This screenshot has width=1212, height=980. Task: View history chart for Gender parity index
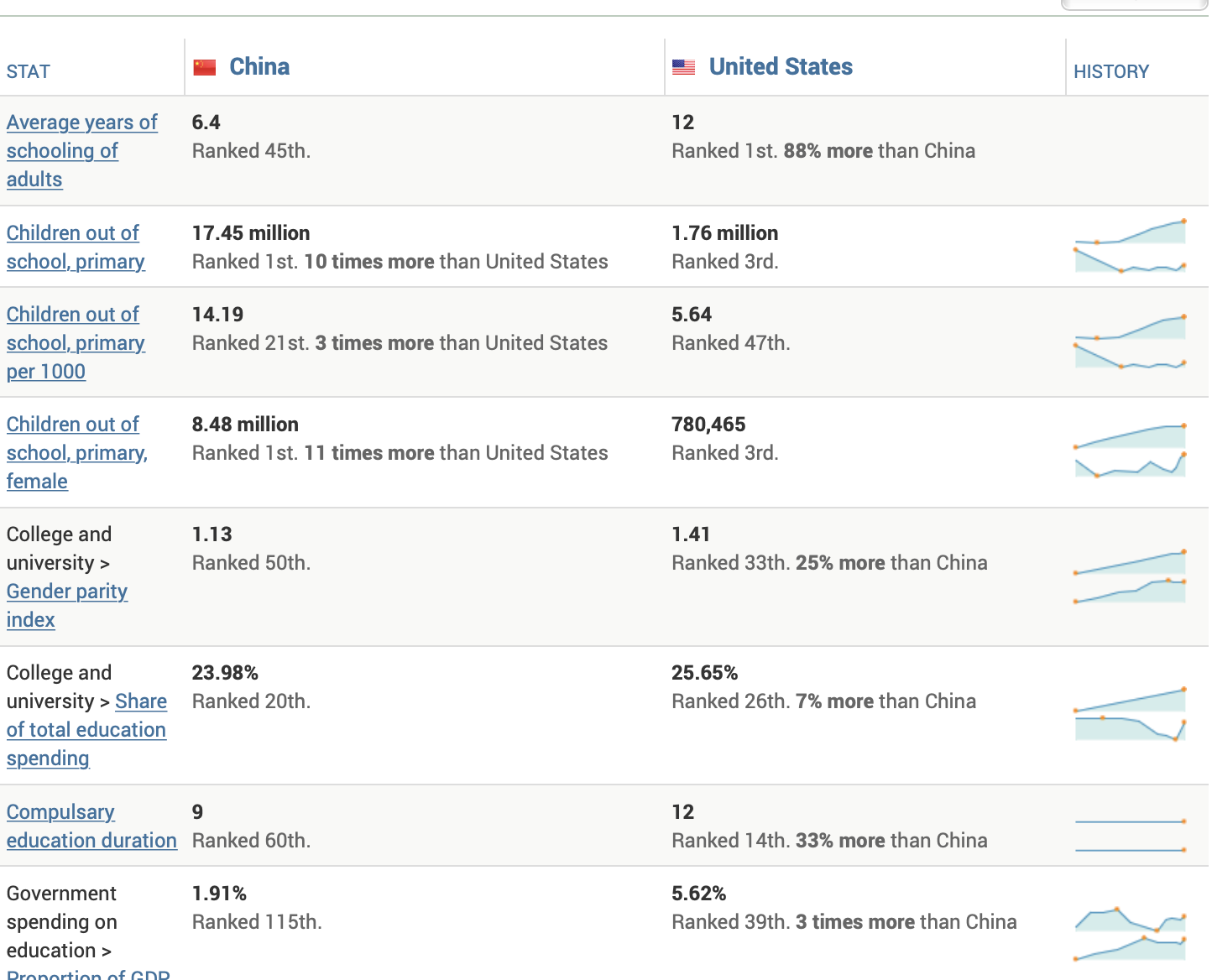pos(1130,576)
